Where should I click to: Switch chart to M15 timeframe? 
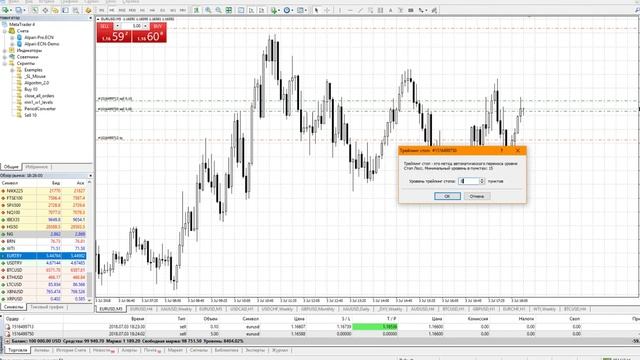click(122, 10)
